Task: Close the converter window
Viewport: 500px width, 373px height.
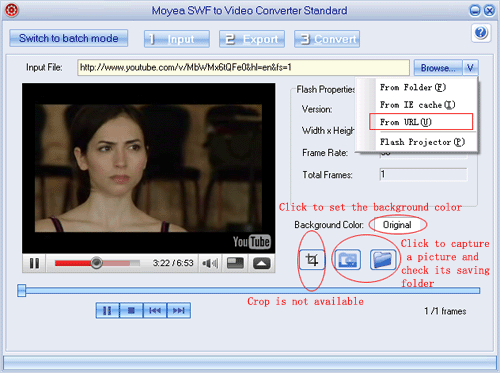Action: pyautogui.click(x=489, y=11)
